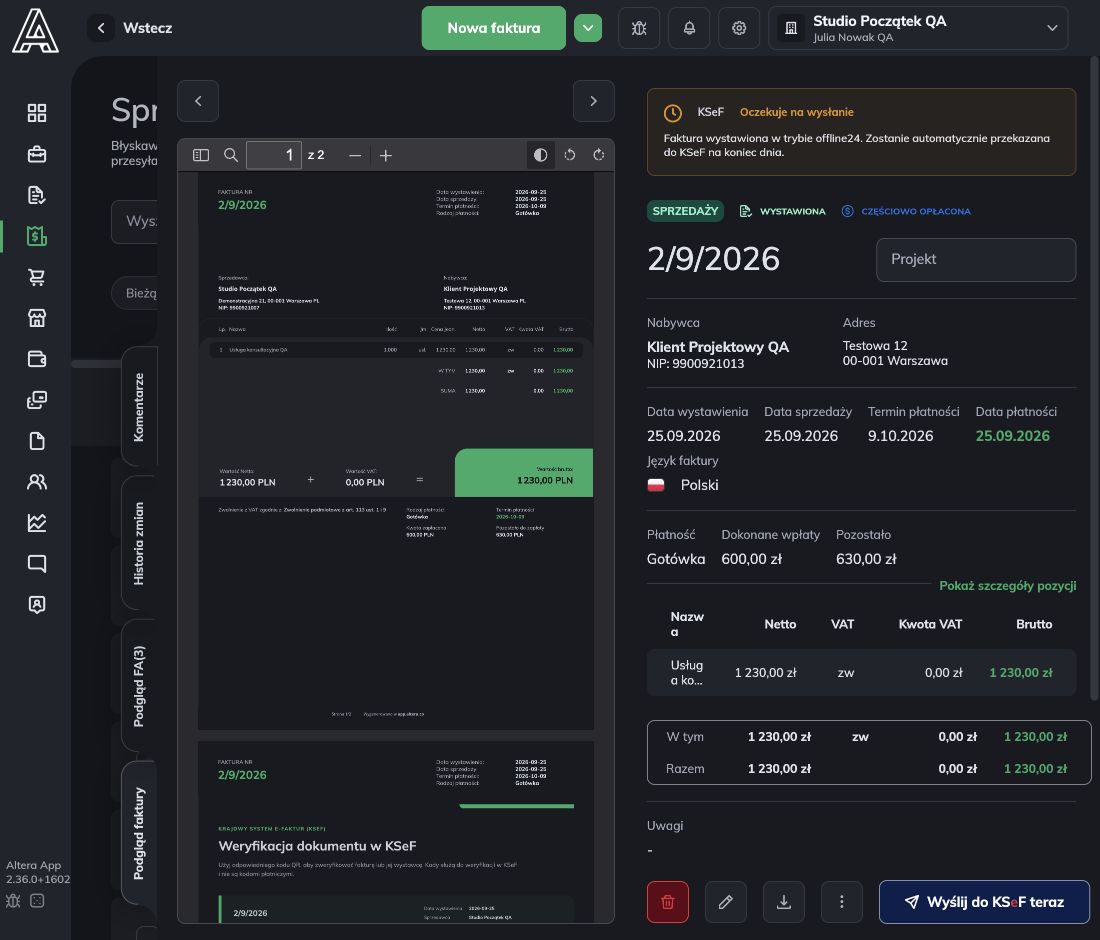Open the Komentarze side tab
The image size is (1100, 940).
click(x=139, y=407)
